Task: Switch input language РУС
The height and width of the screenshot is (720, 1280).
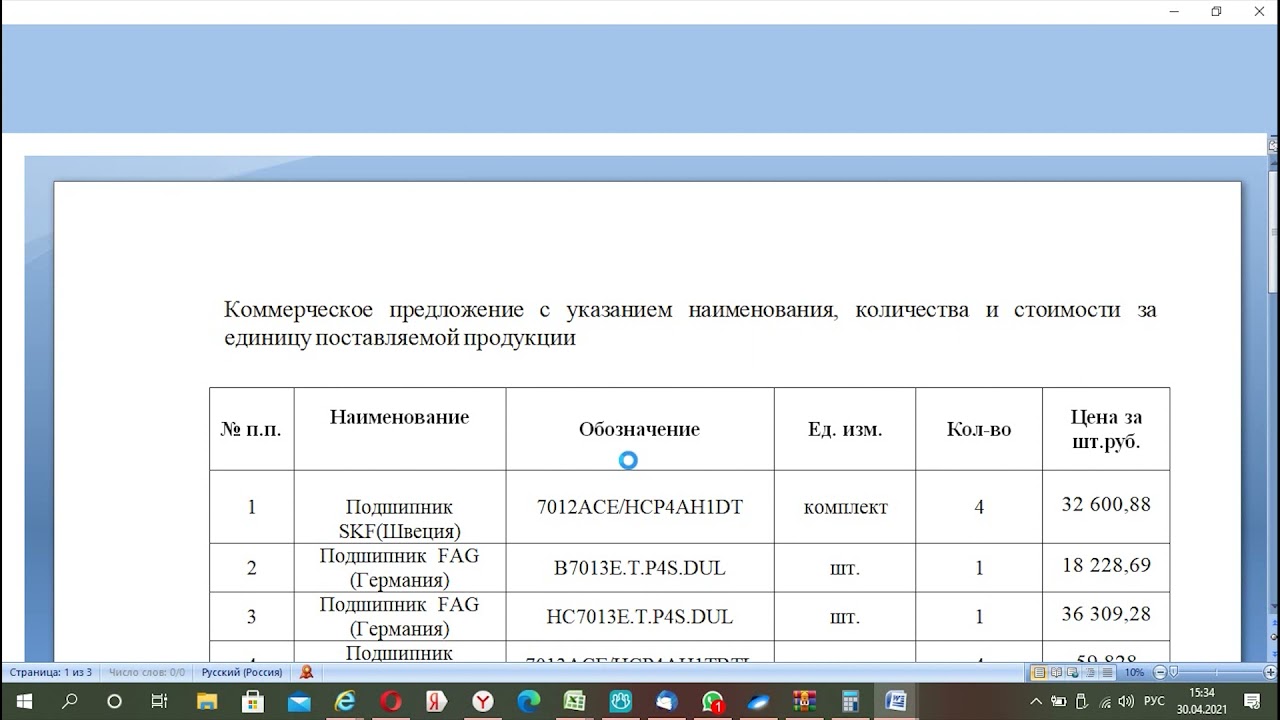Action: click(1154, 701)
